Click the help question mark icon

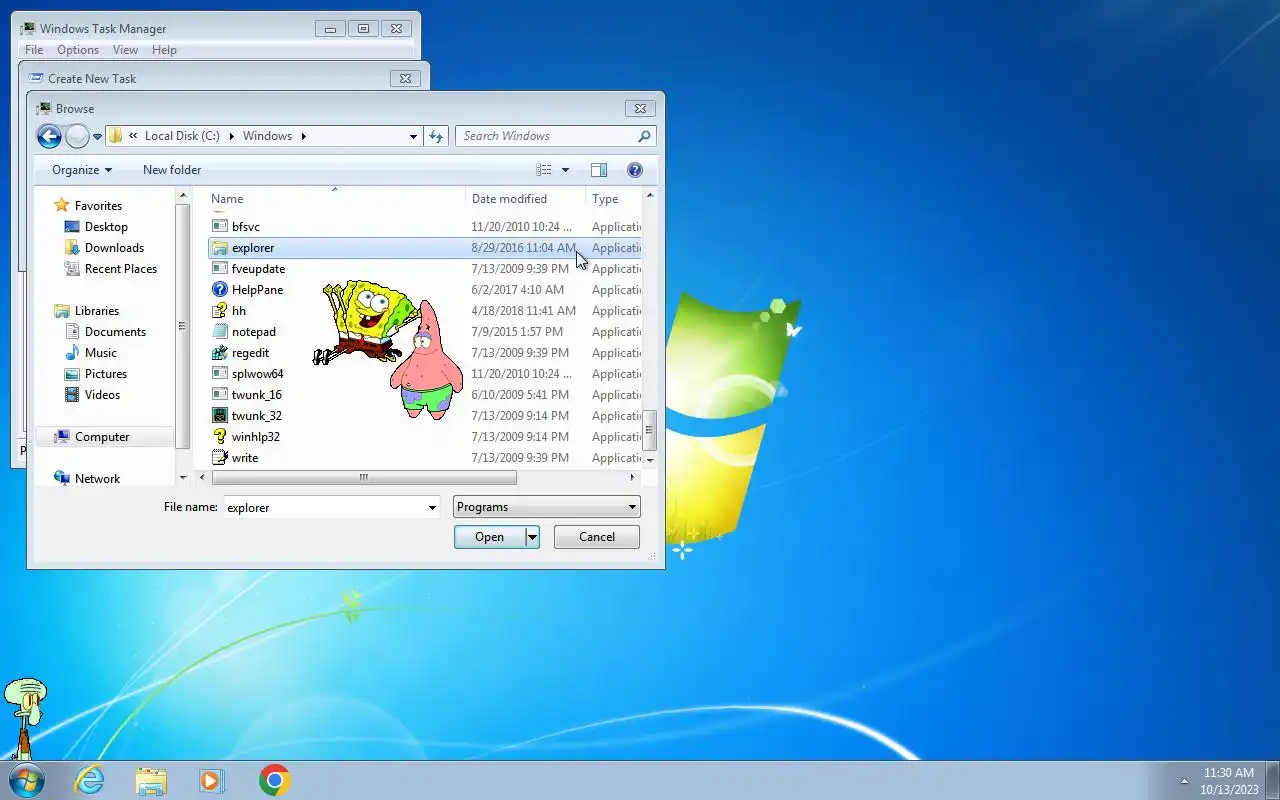point(634,170)
